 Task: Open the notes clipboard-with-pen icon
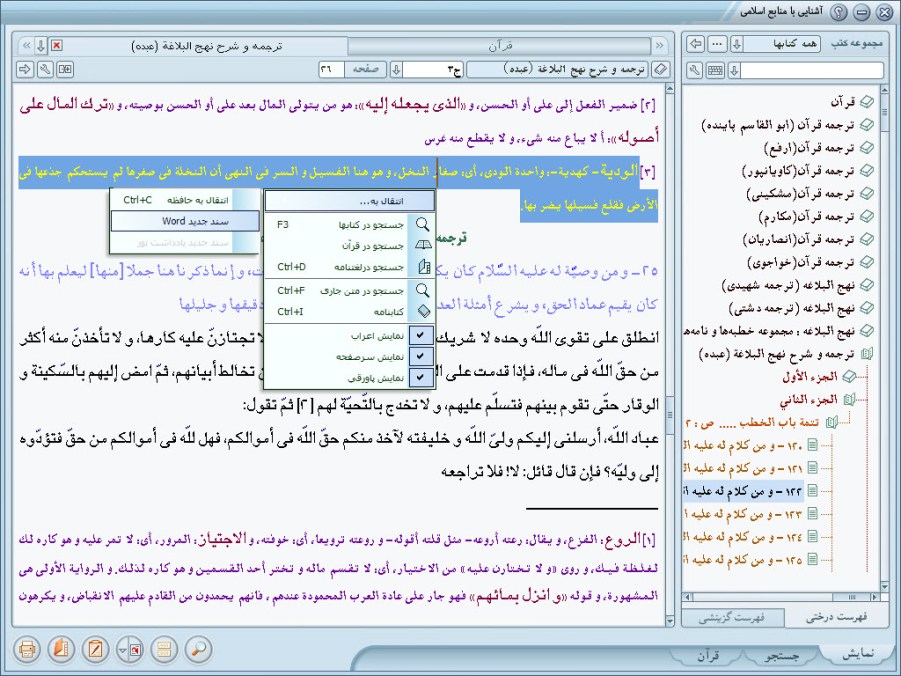[x=95, y=649]
